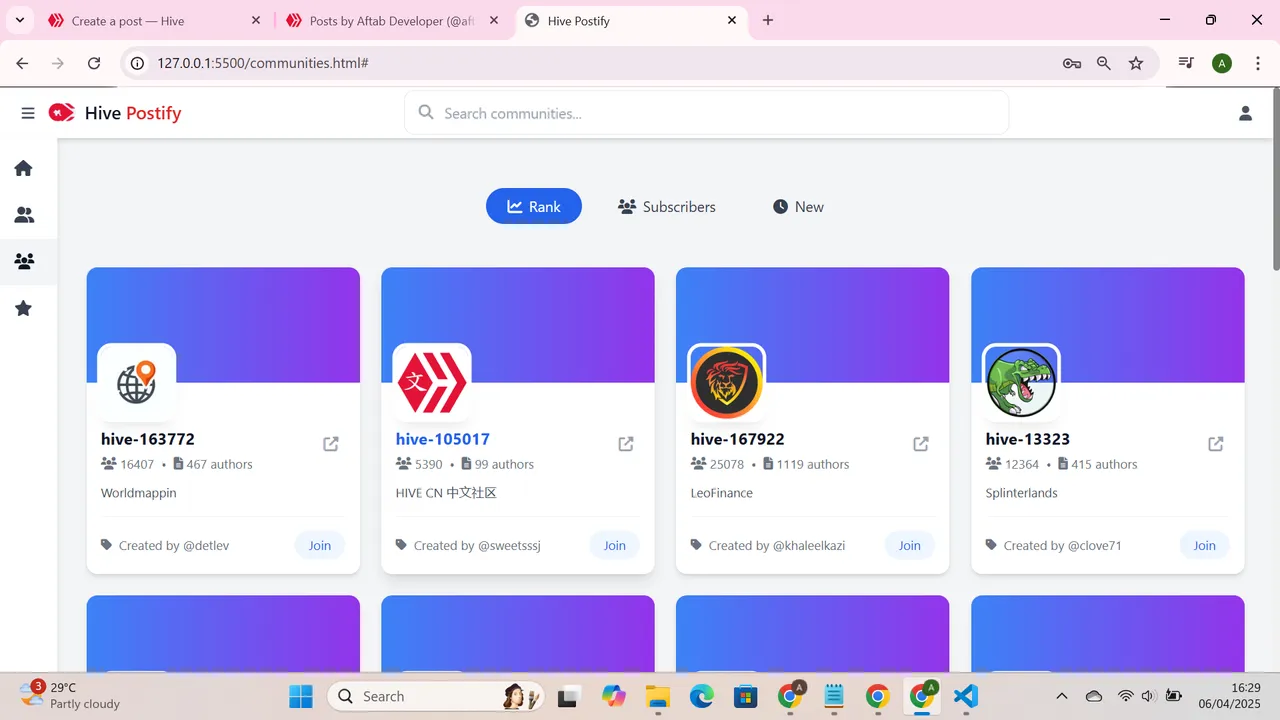Switch to the Create a post — Hive tab
Viewport: 1280px width, 720px height.
coord(154,20)
